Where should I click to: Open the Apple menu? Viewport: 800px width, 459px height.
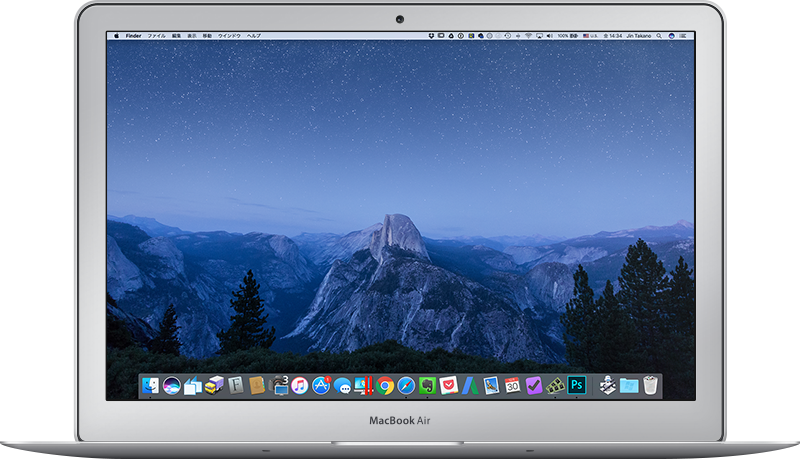(116, 36)
